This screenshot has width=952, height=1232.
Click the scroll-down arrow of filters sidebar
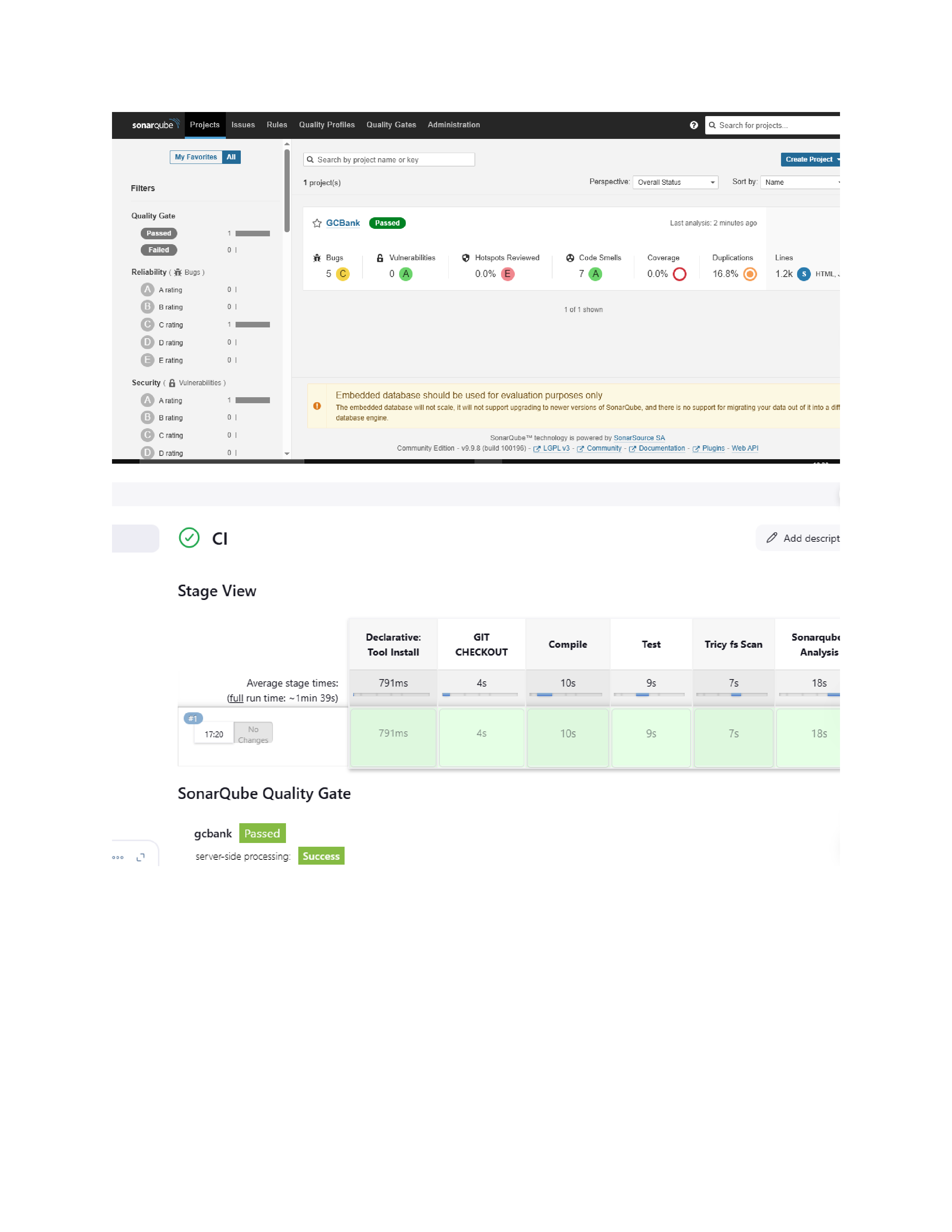[287, 454]
